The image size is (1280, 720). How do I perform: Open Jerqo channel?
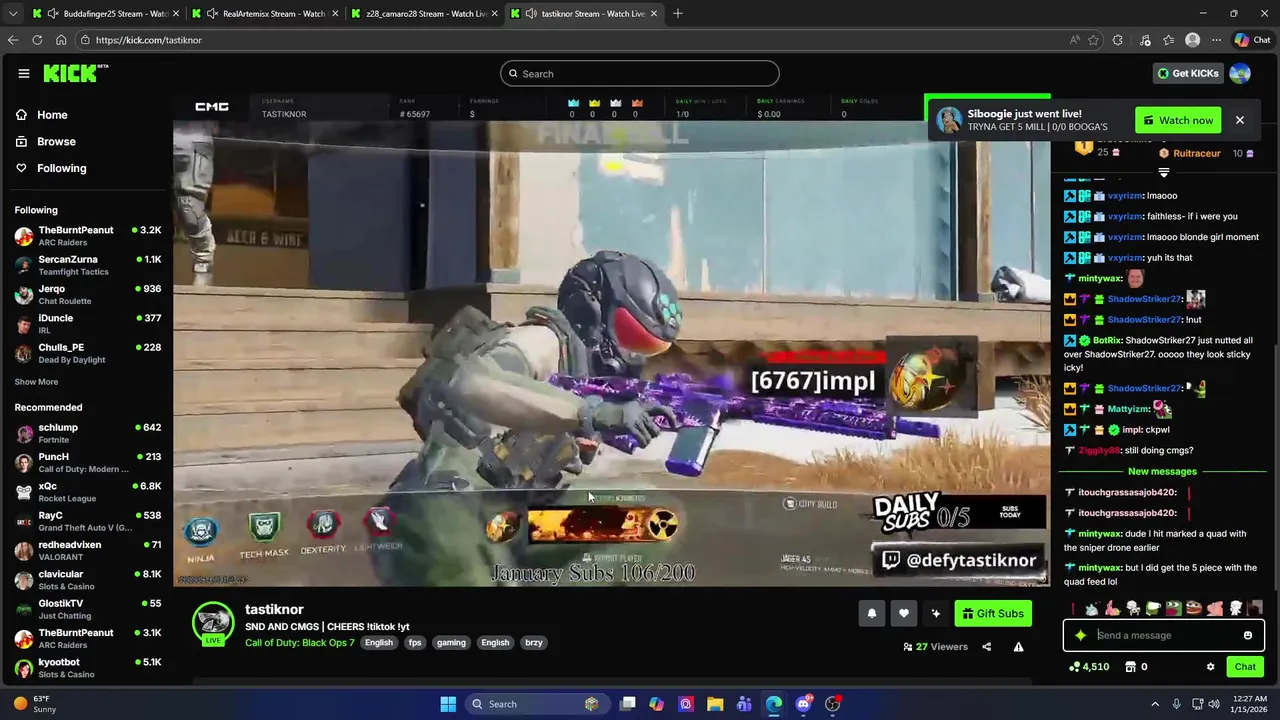click(87, 295)
